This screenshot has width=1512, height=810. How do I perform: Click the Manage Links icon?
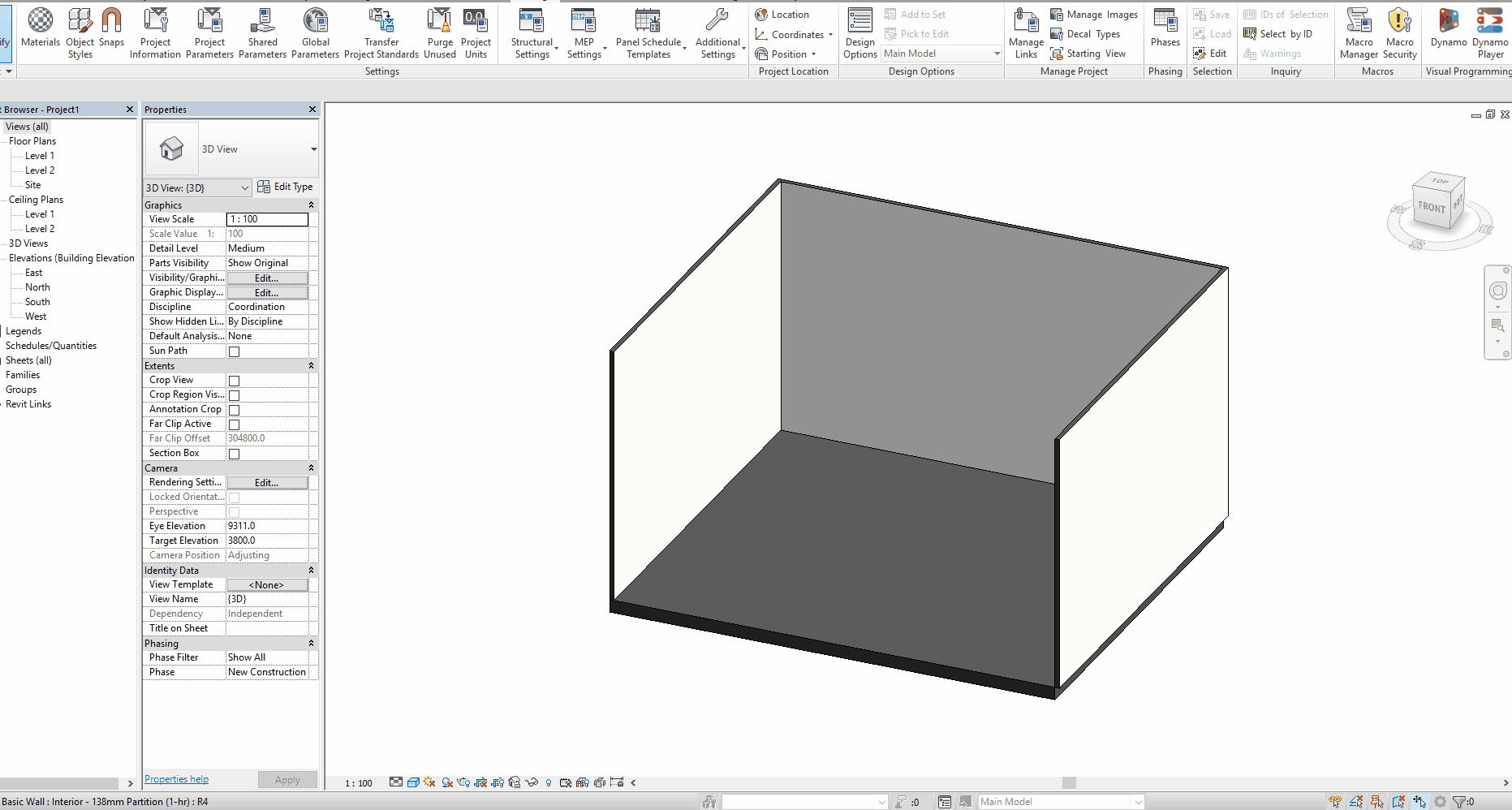click(x=1026, y=31)
